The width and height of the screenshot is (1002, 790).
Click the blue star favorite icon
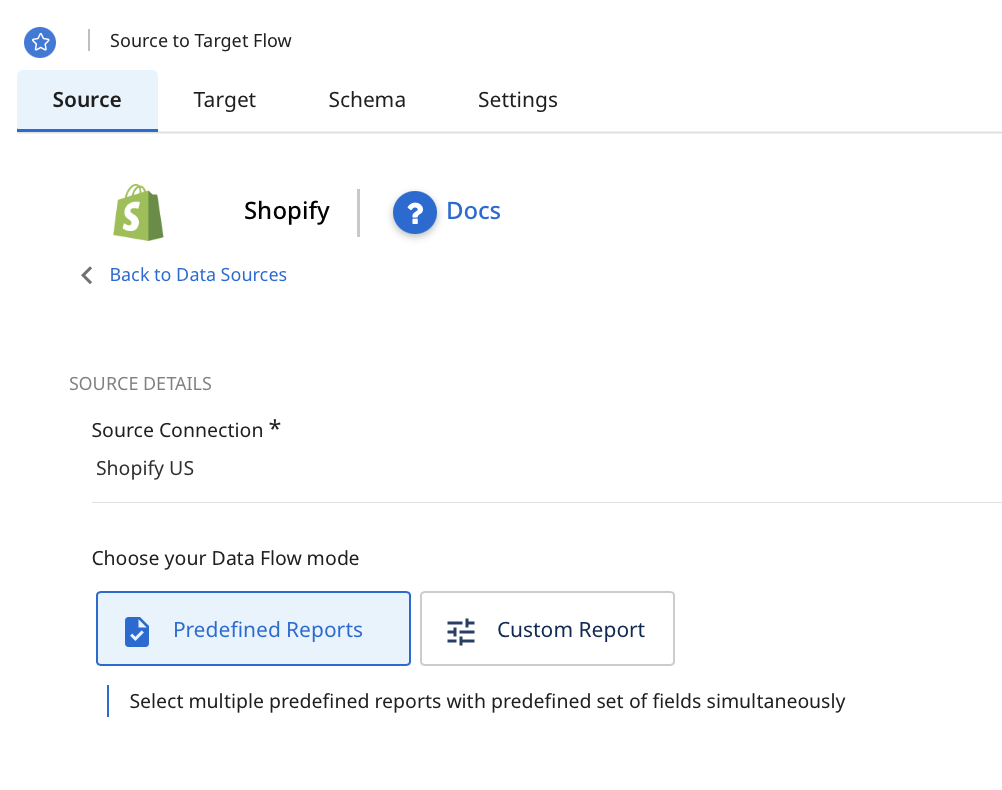[40, 42]
